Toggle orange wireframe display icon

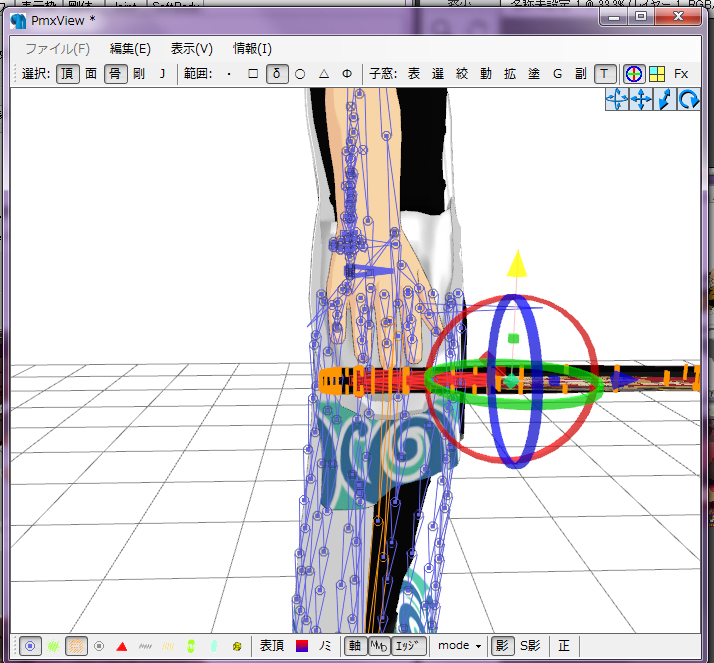[x=76, y=646]
